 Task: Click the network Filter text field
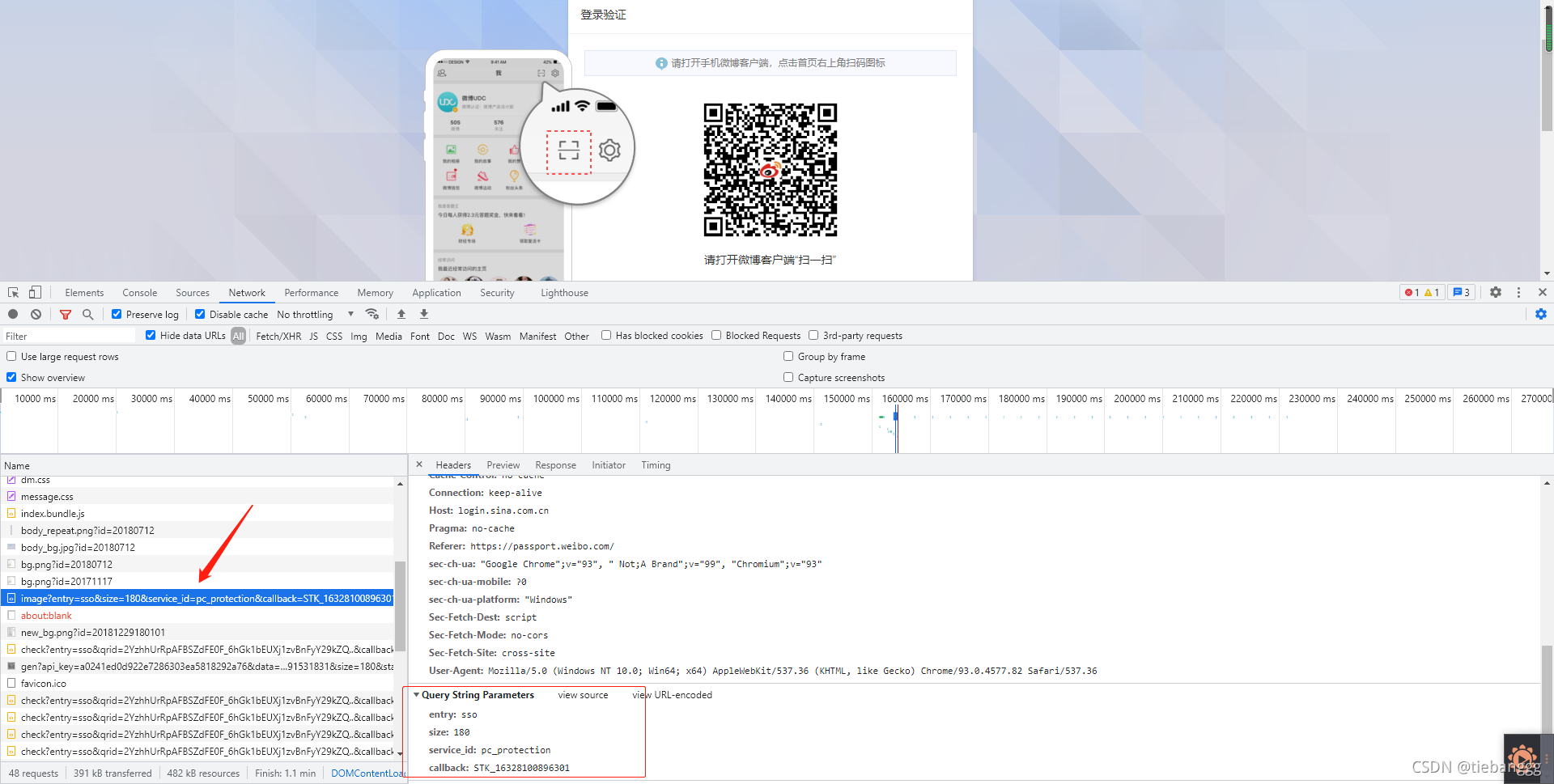pyautogui.click(x=69, y=336)
